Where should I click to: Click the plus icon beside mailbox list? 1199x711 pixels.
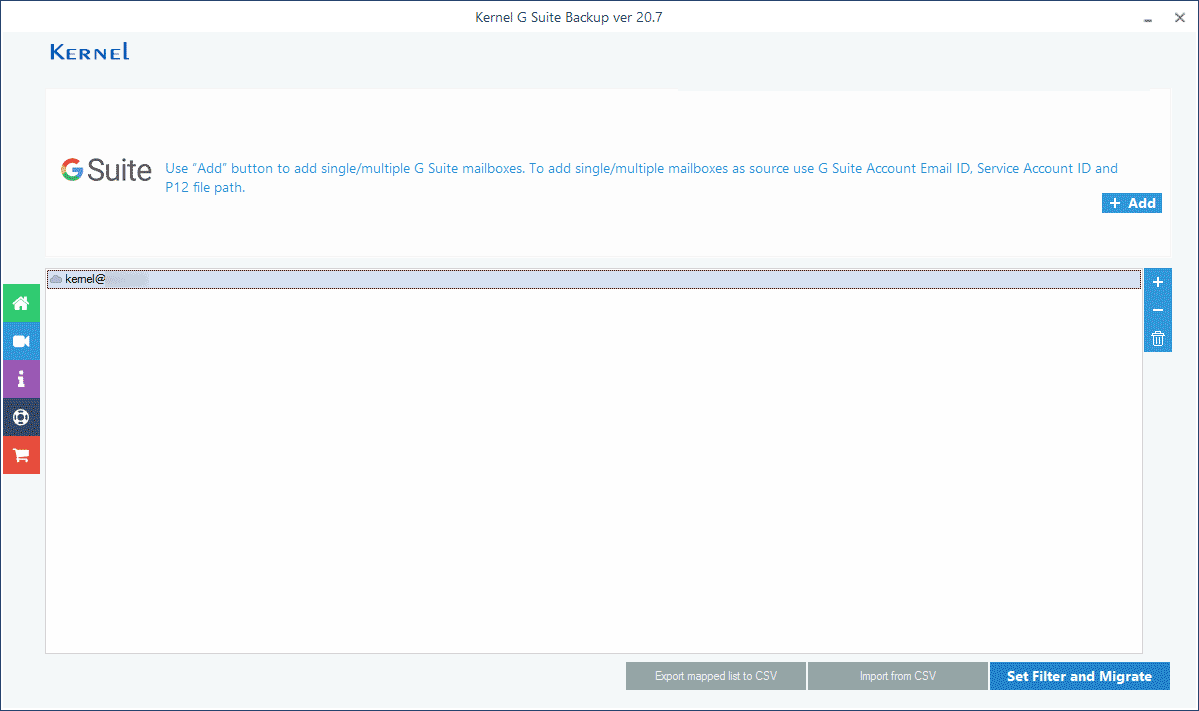pyautogui.click(x=1158, y=282)
